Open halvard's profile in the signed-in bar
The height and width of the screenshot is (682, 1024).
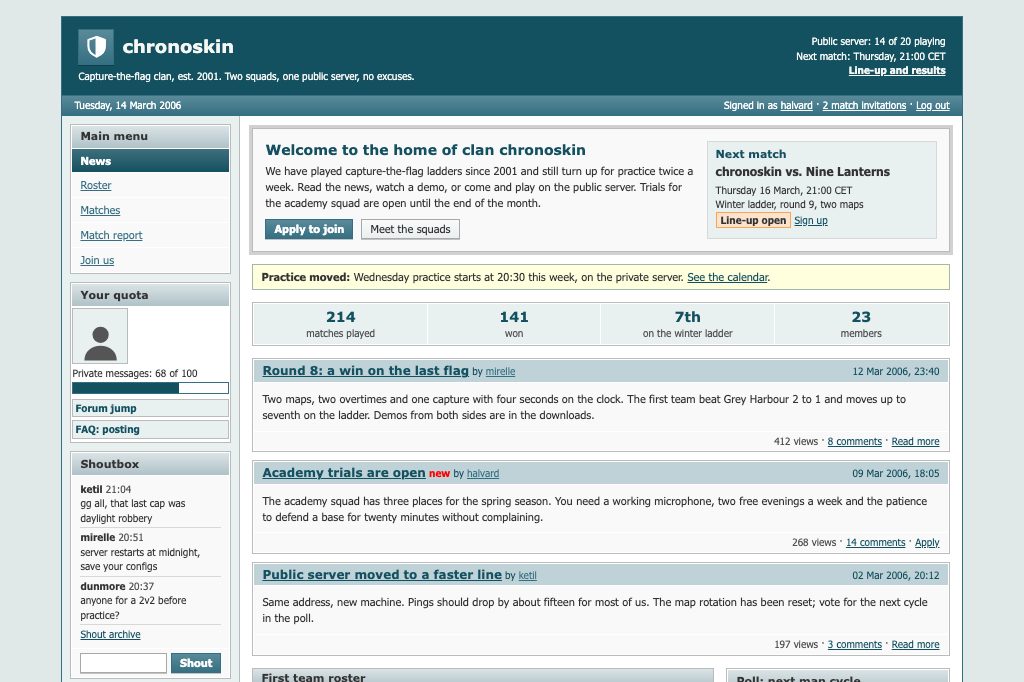(796, 105)
